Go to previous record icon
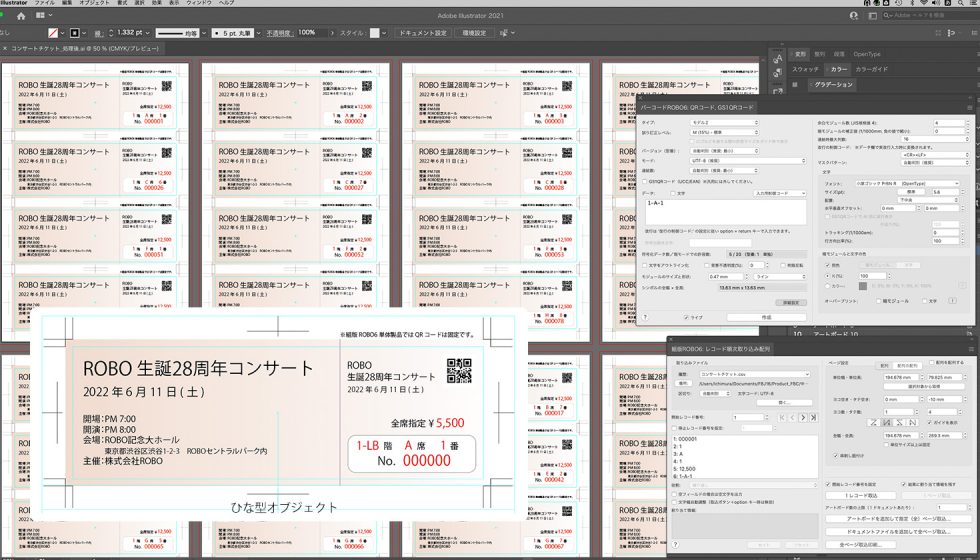 (x=792, y=418)
